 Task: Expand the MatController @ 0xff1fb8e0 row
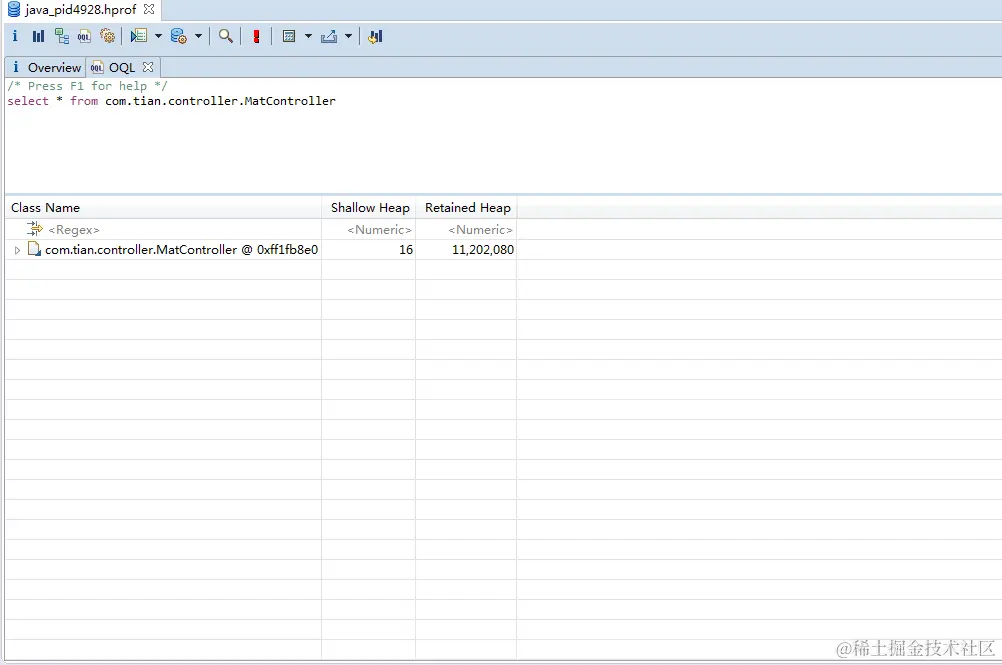point(17,250)
